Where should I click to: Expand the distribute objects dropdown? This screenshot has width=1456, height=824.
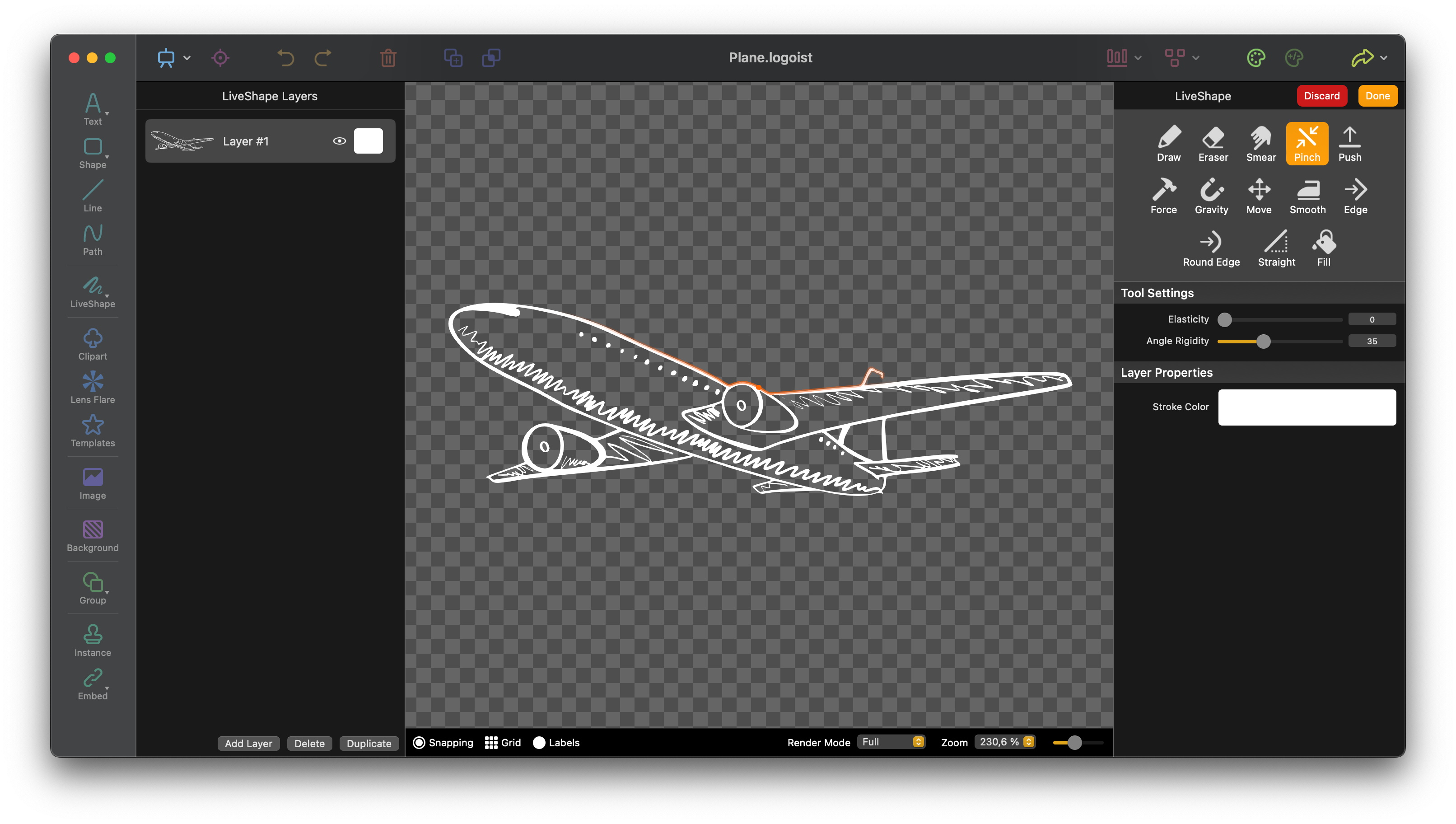point(1195,58)
